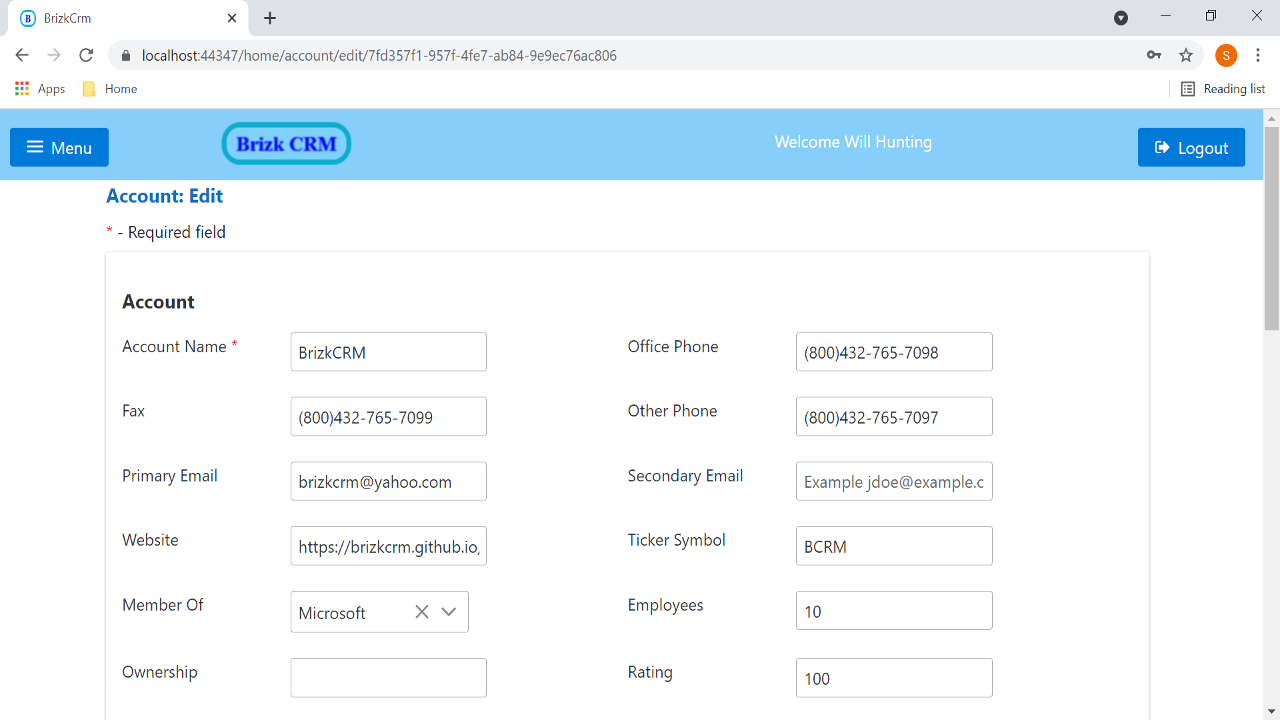Go forward in browser history
Screen dimensions: 1280x720
(x=54, y=55)
